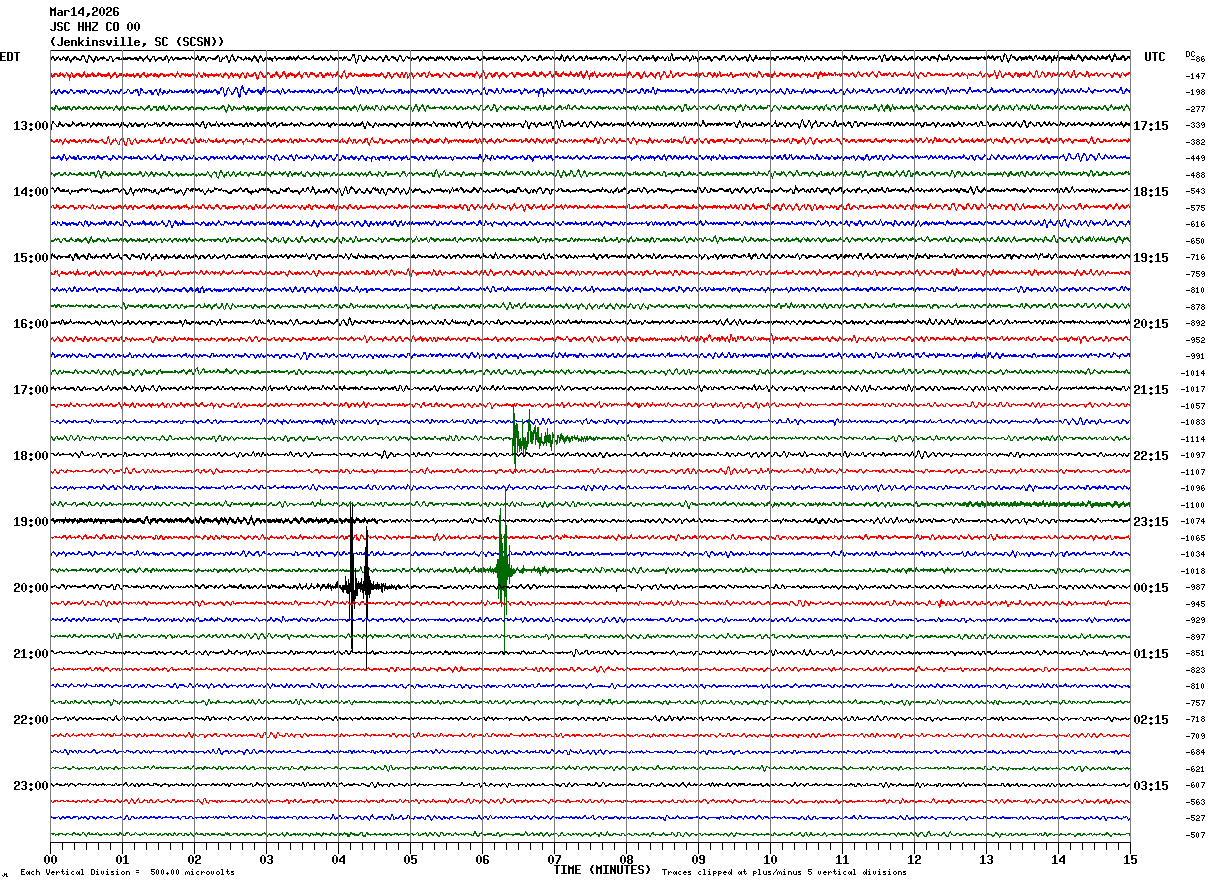The width and height of the screenshot is (1210, 886).
Task: Click the 18:15 UTC time label
Action: (x=1151, y=192)
